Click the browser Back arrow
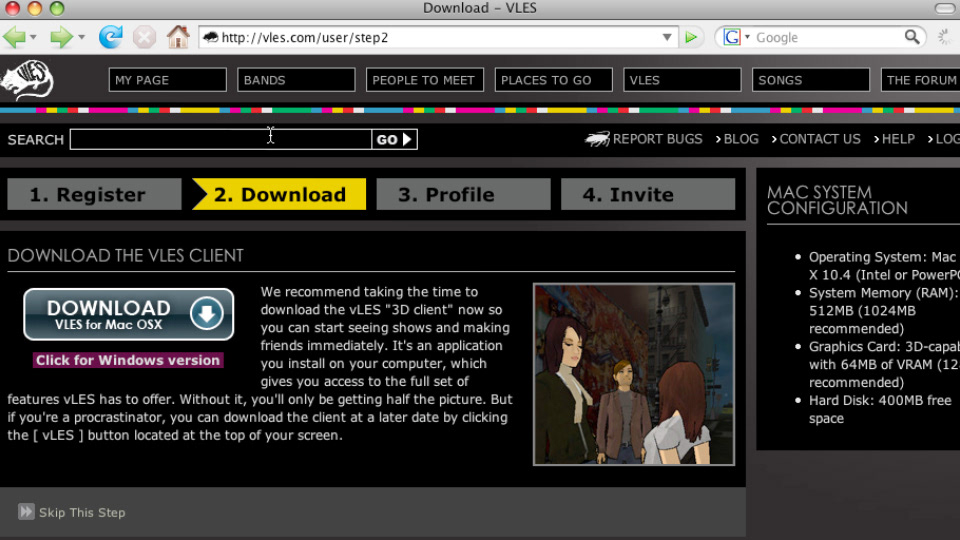 (15, 37)
